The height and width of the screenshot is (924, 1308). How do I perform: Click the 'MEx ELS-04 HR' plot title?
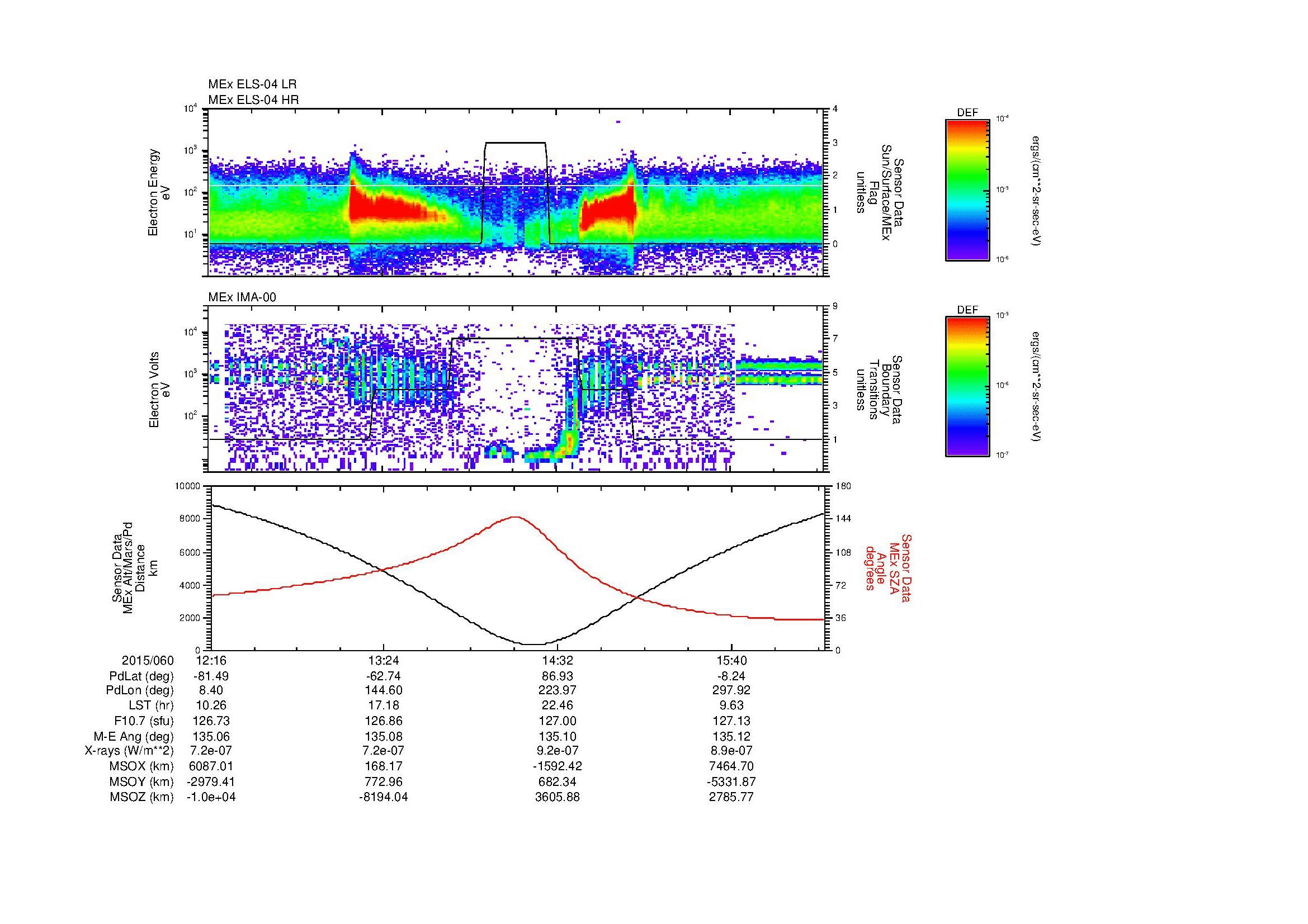pos(253,100)
